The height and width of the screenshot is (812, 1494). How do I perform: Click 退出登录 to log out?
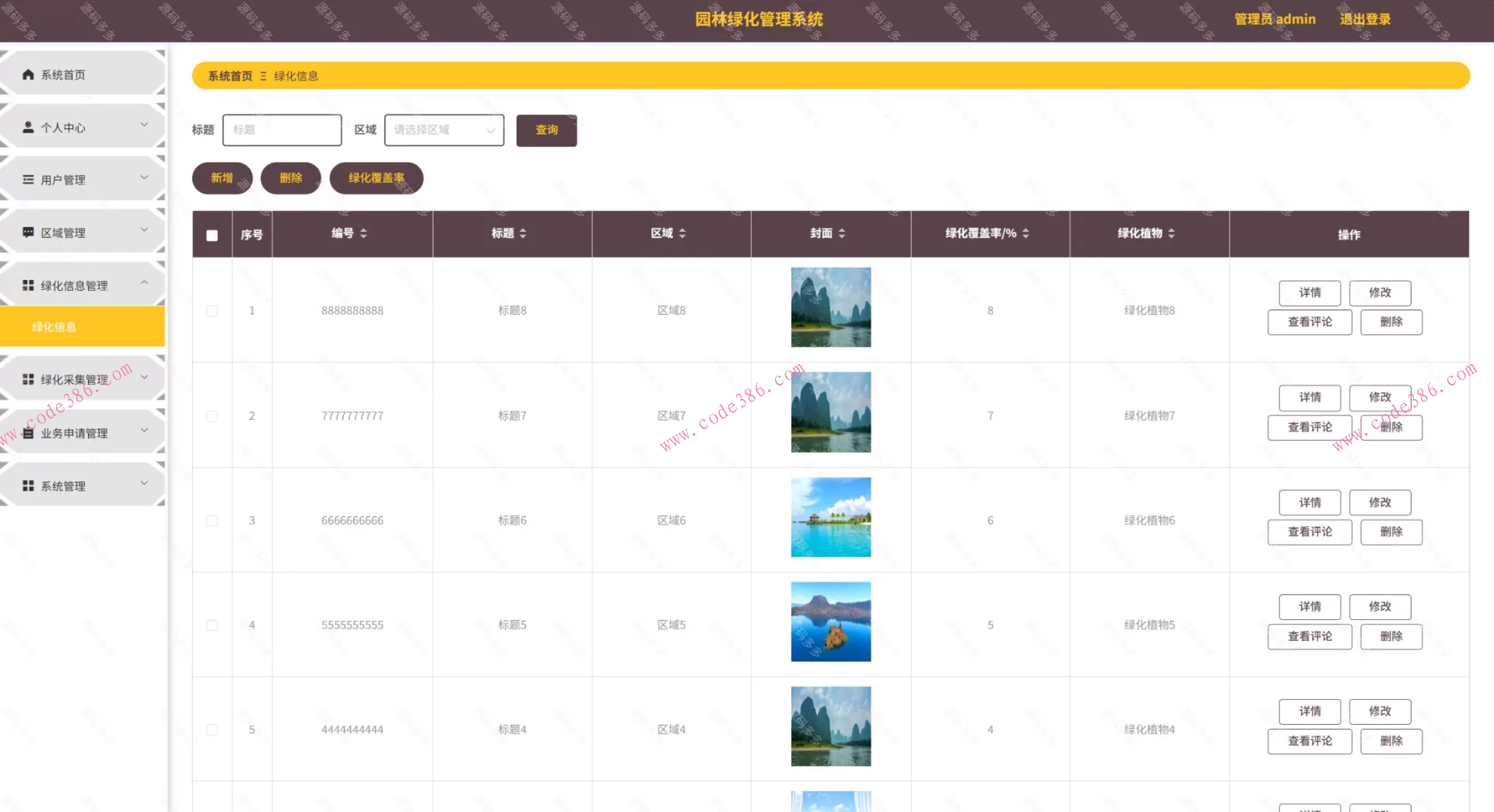(x=1365, y=19)
